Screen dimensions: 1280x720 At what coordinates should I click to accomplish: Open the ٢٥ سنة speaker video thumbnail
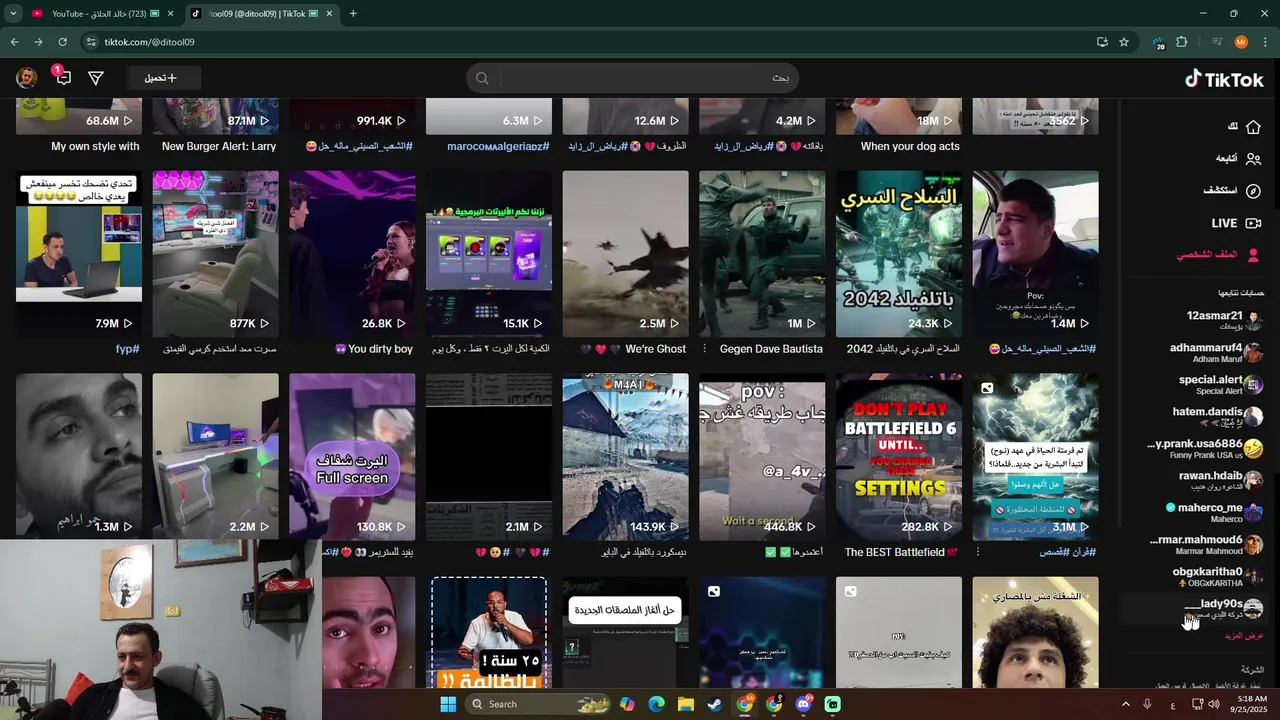489,632
